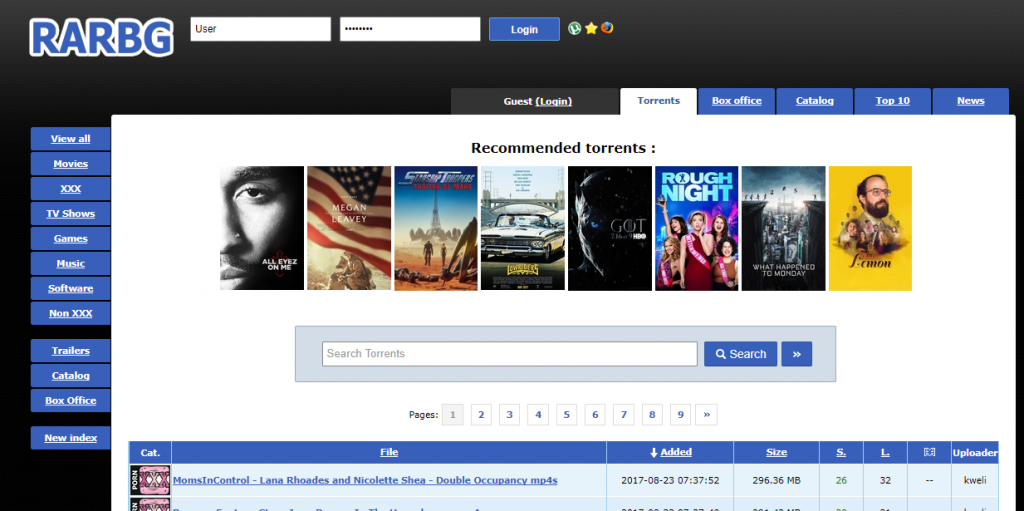The height and width of the screenshot is (511, 1024).
Task: Sort the list by Size column
Action: 776,452
